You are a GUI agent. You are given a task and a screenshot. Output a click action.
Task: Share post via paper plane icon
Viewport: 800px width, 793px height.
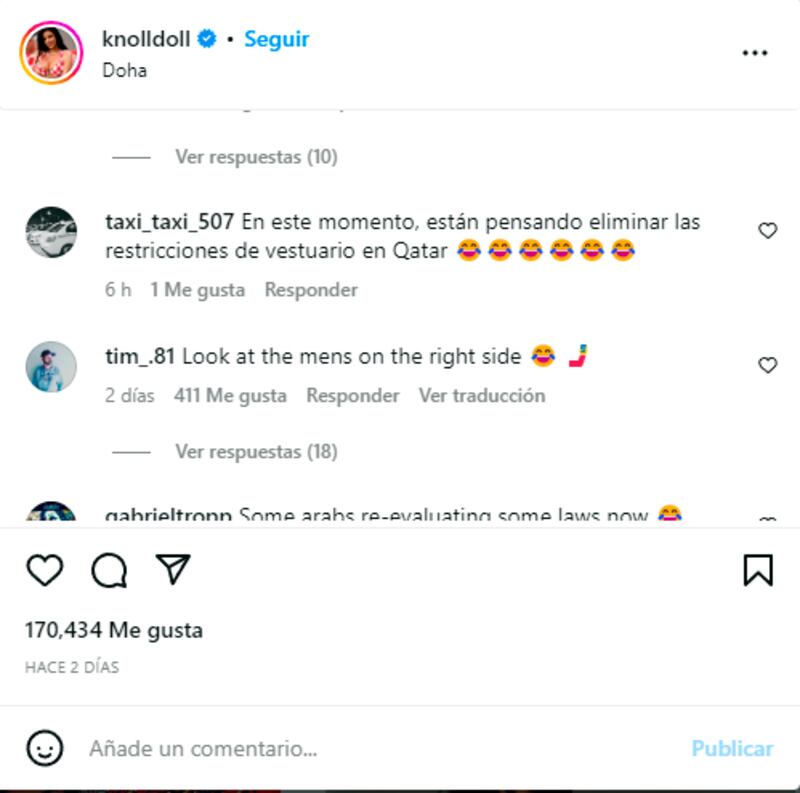coord(173,568)
